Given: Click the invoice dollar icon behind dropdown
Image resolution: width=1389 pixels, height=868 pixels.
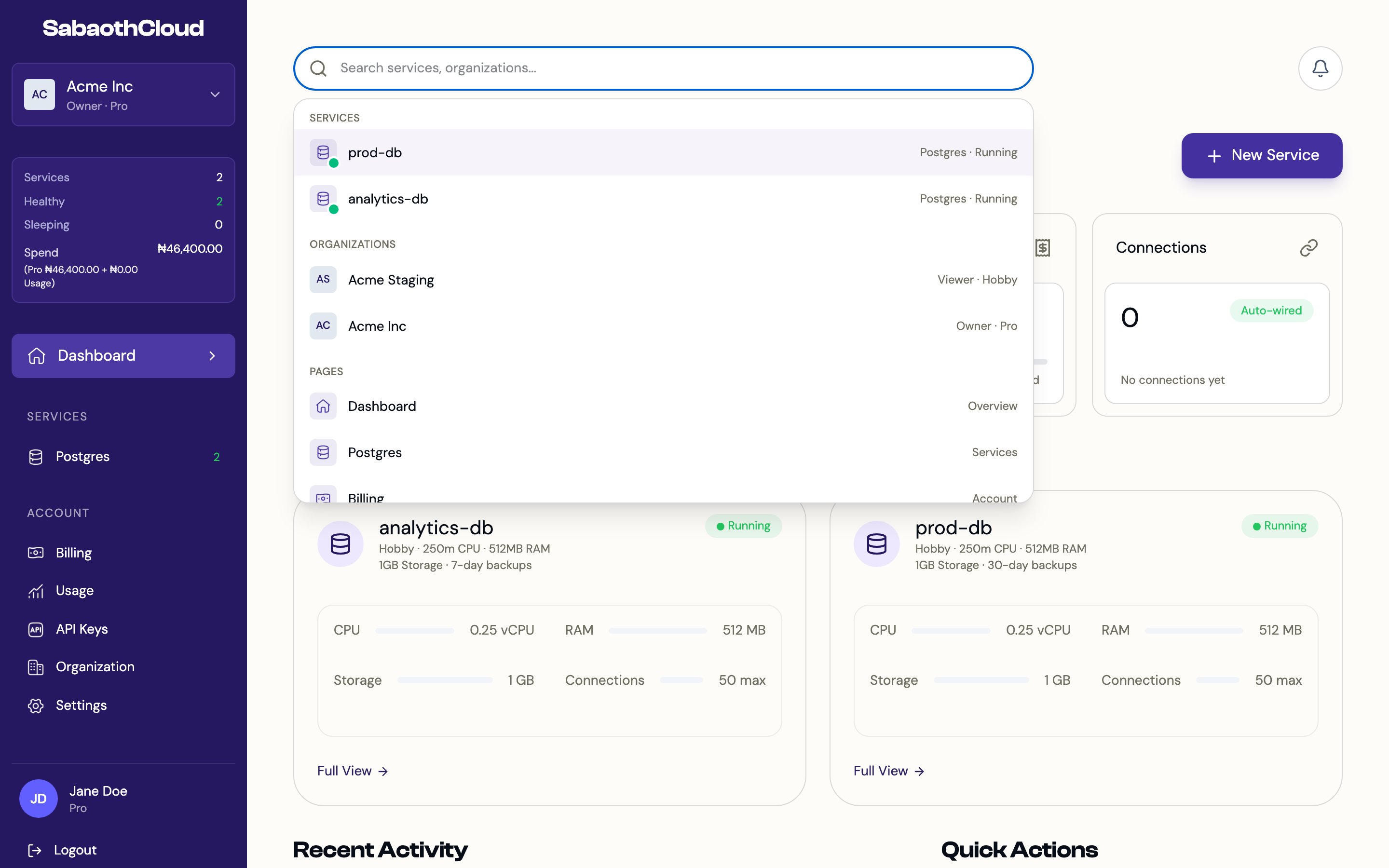Looking at the screenshot, I should click(x=1042, y=248).
